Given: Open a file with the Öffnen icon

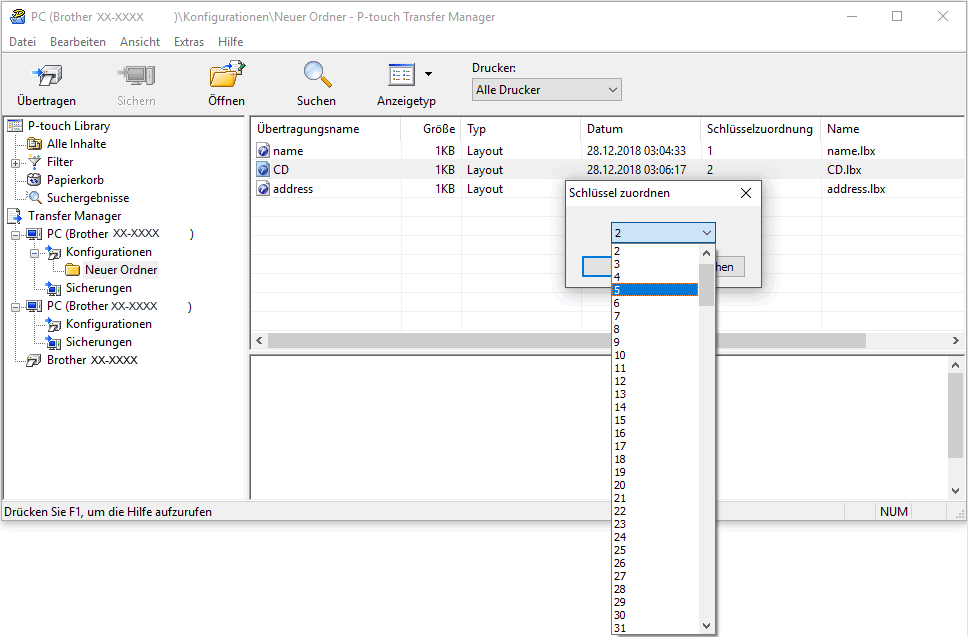Looking at the screenshot, I should pos(227,74).
